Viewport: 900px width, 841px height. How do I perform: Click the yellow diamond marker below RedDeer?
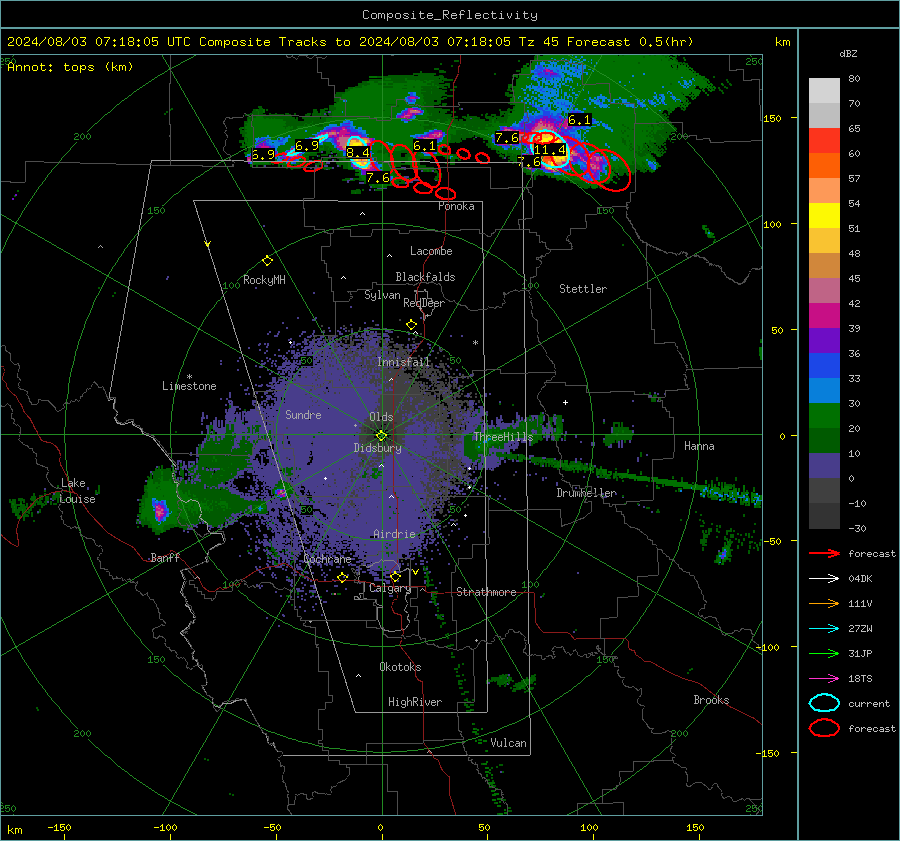click(x=411, y=325)
